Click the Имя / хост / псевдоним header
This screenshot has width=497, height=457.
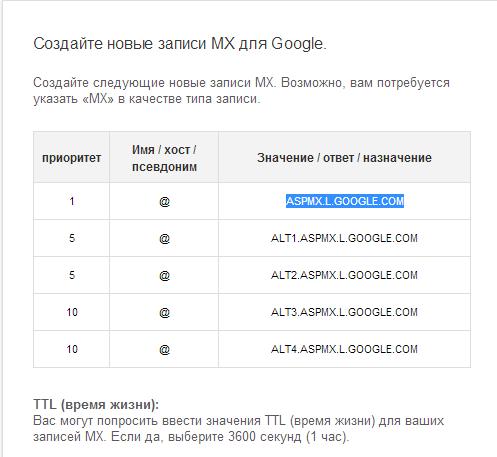(x=164, y=158)
